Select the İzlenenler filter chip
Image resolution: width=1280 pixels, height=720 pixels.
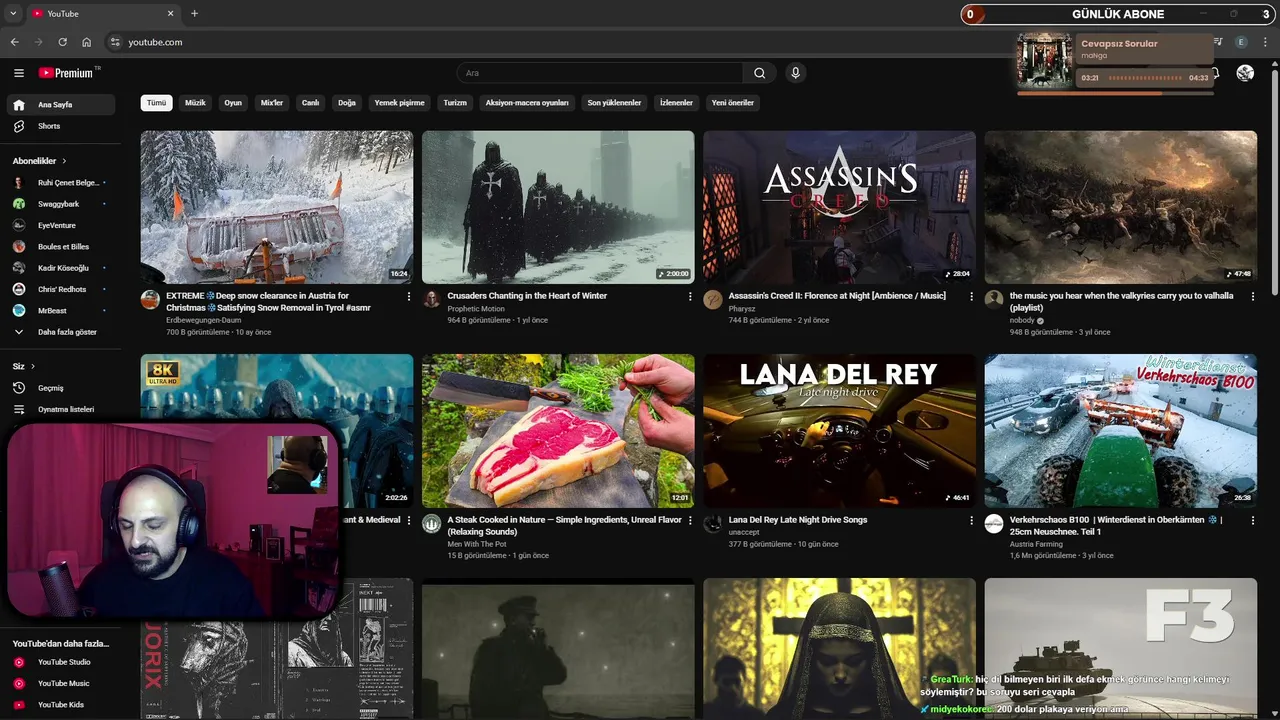pos(676,103)
